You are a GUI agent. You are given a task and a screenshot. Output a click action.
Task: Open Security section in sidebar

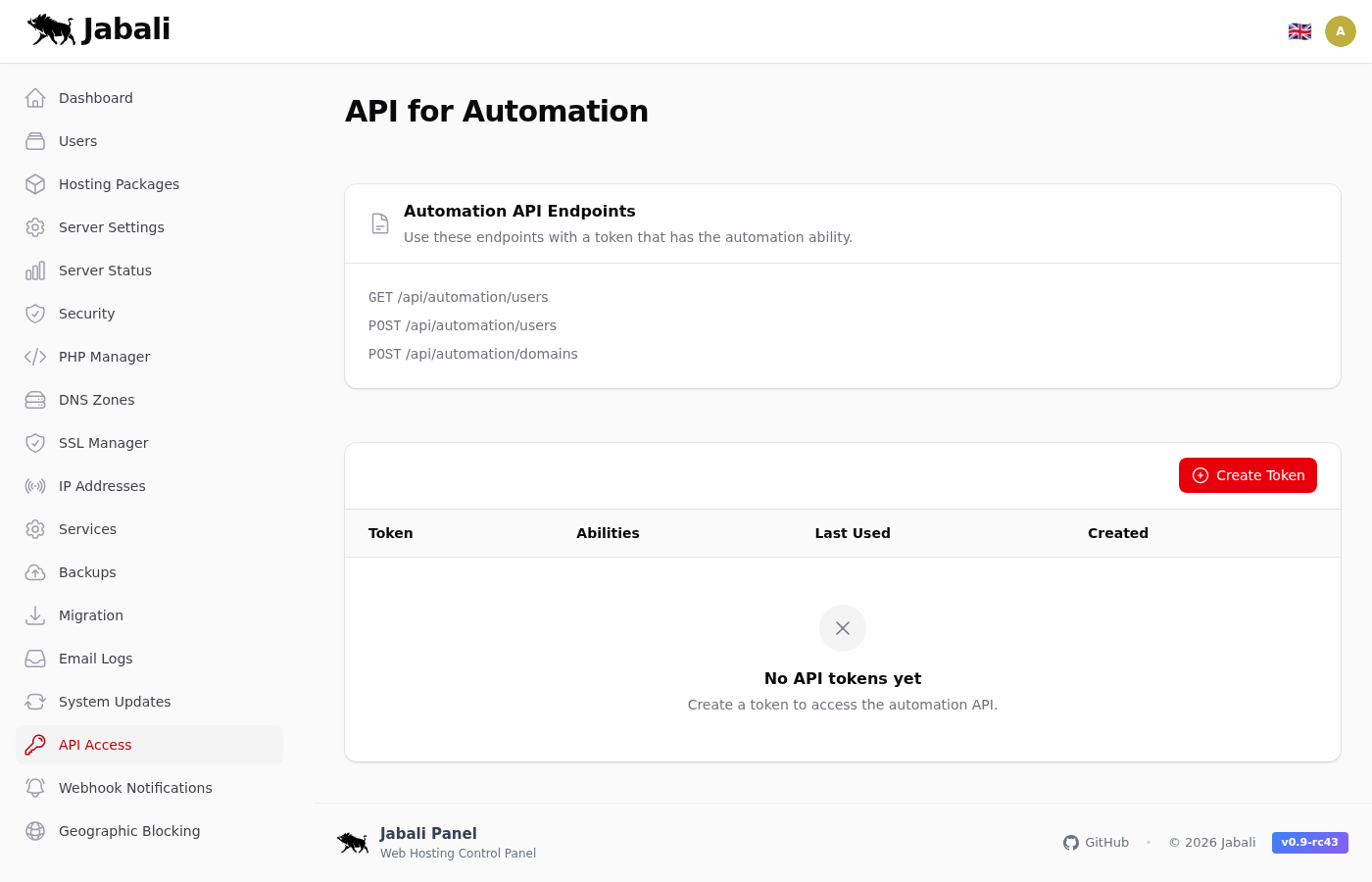(x=86, y=314)
